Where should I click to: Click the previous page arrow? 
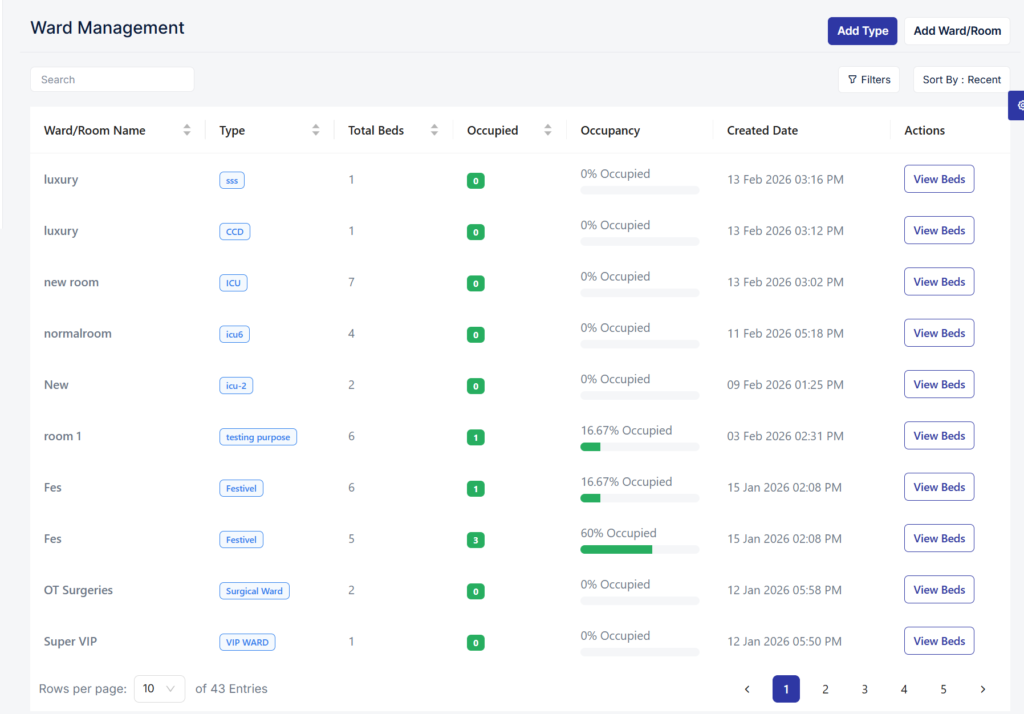click(x=747, y=689)
